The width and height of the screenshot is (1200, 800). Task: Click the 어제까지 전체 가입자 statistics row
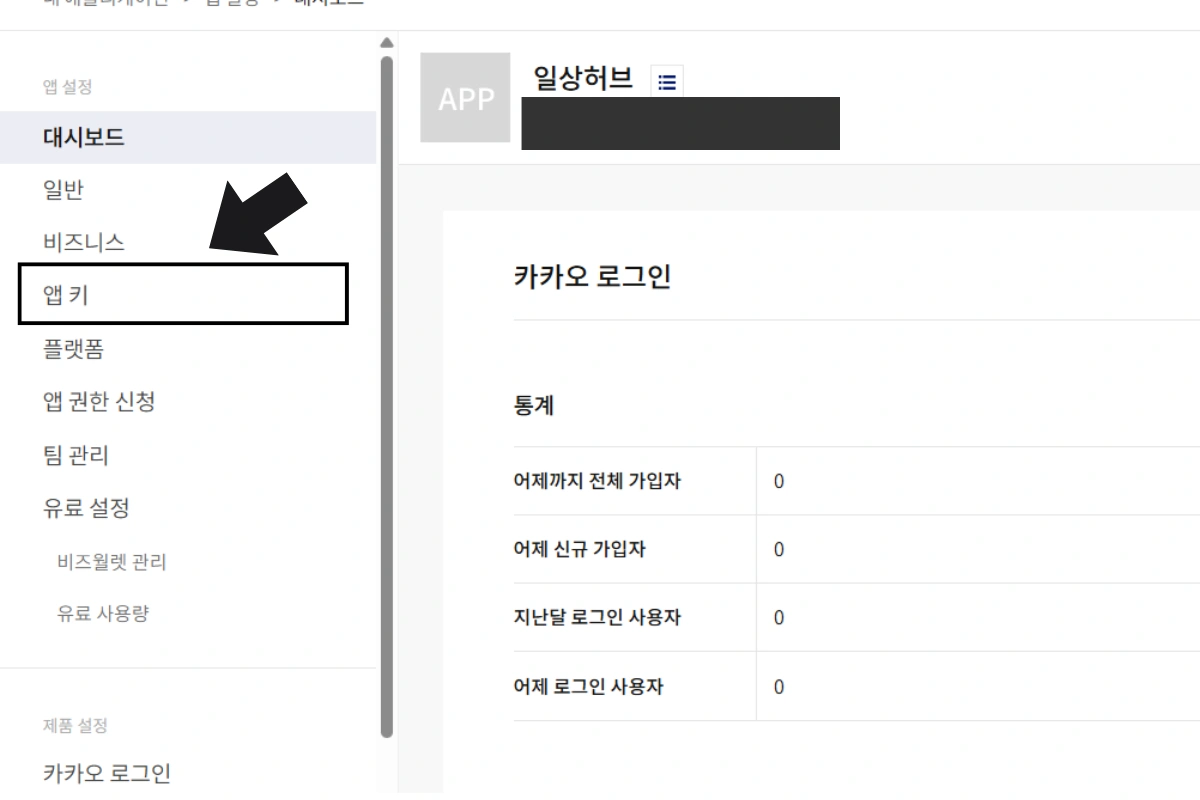click(x=597, y=481)
